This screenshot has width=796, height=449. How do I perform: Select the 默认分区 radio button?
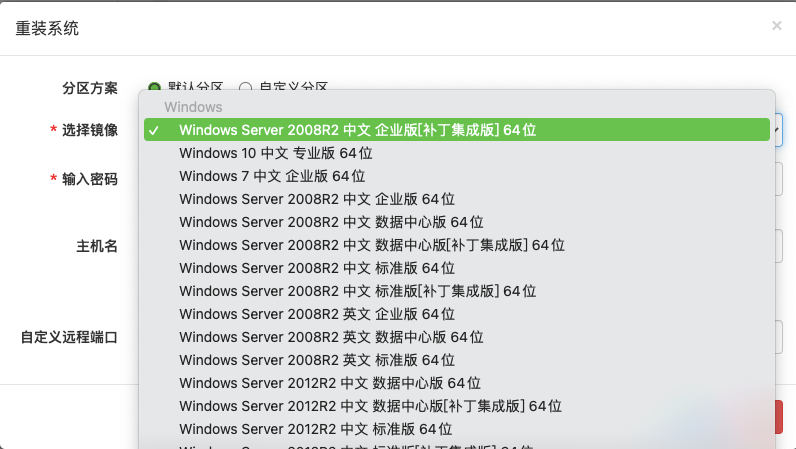pos(154,87)
